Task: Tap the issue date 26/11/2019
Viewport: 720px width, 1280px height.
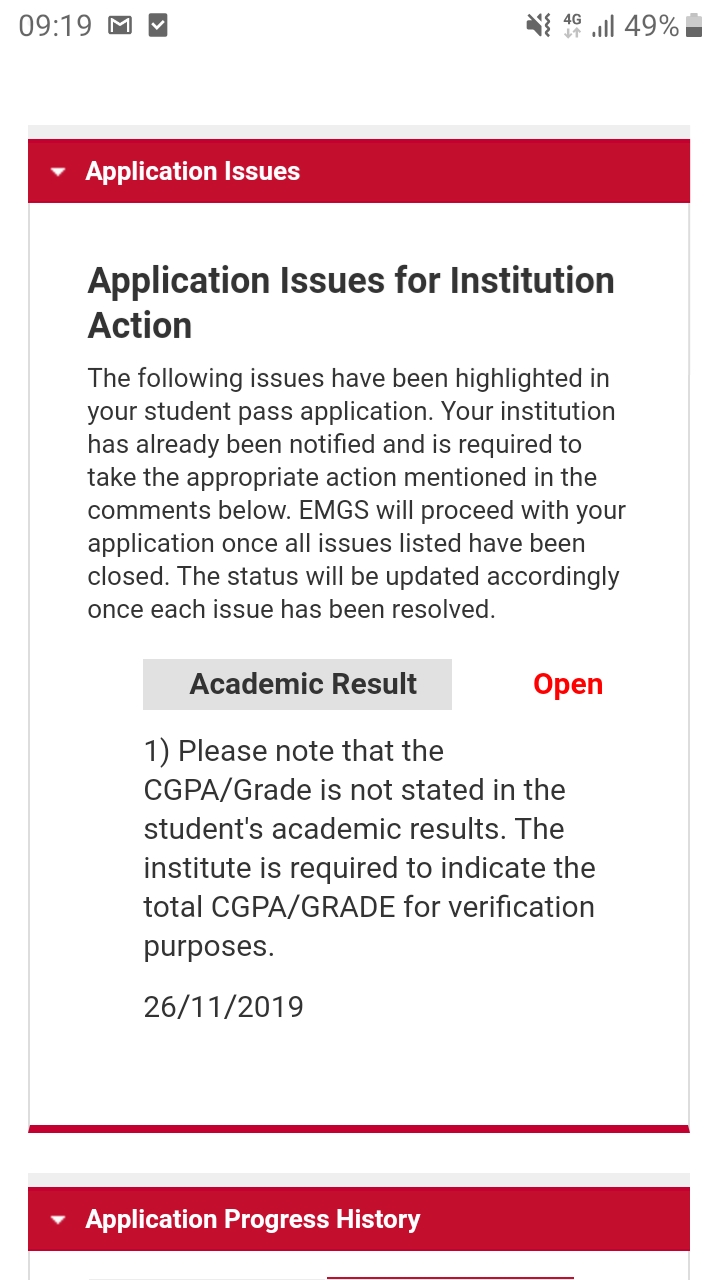Action: [x=223, y=1007]
